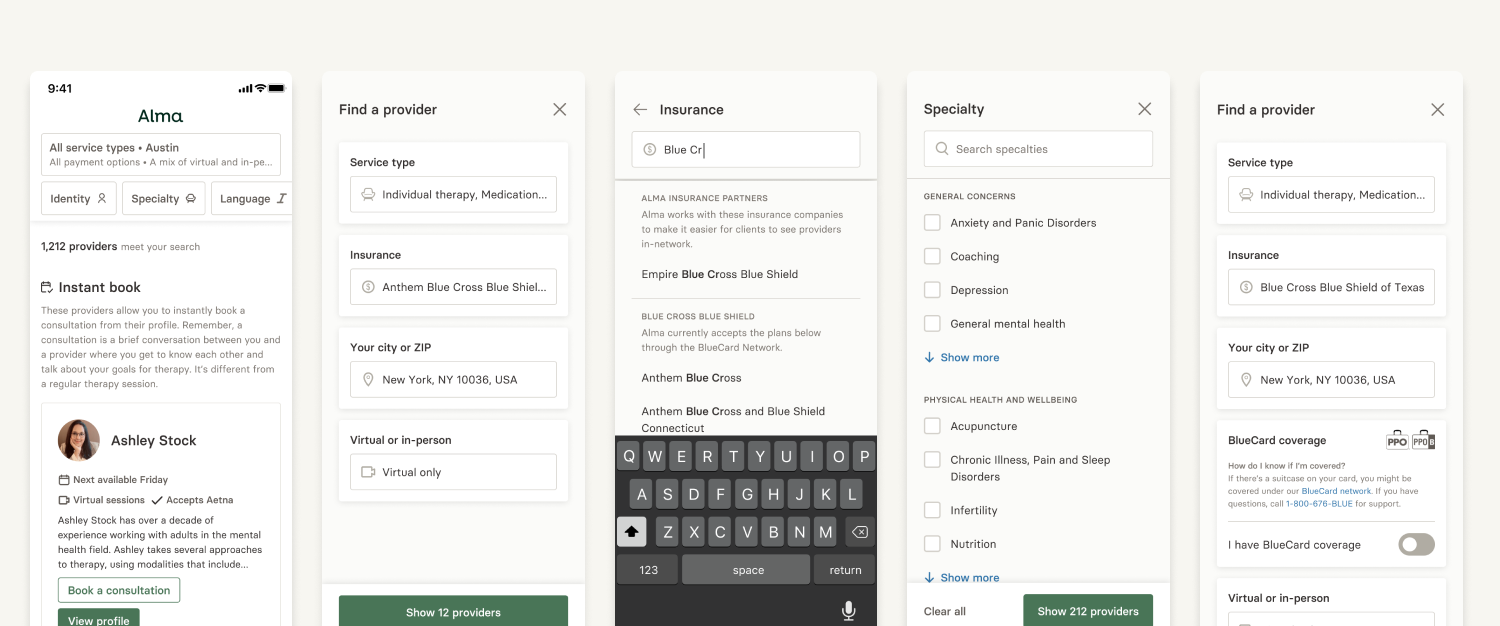Image resolution: width=1500 pixels, height=626 pixels.
Task: Tap the microphone dictation icon
Action: click(849, 611)
